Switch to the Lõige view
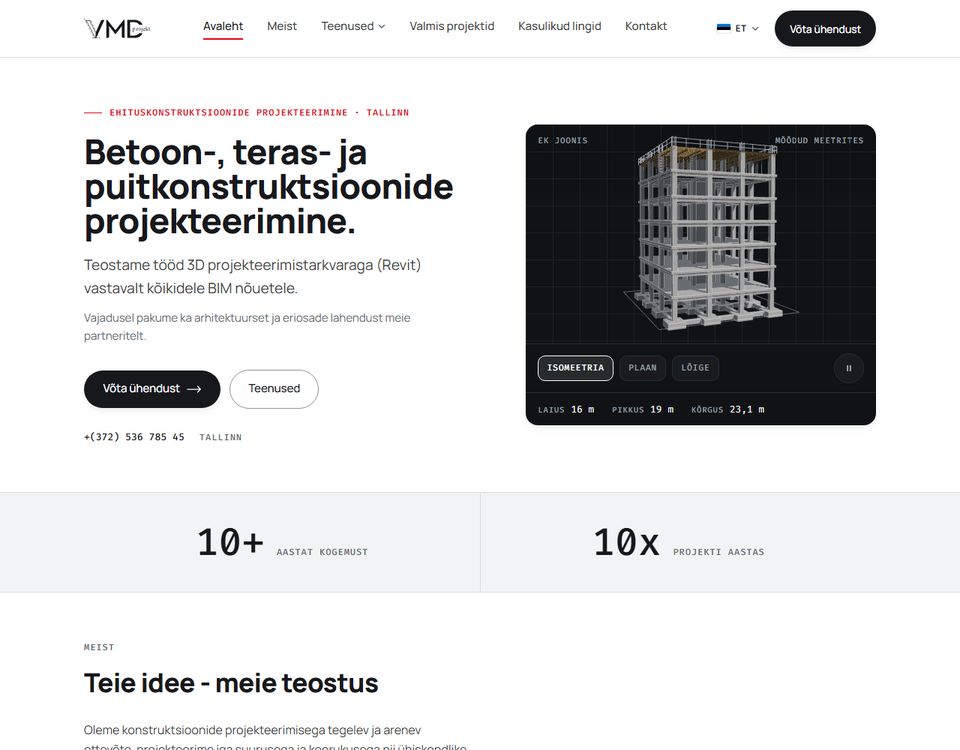Screen dimensions: 960x750 pos(695,368)
